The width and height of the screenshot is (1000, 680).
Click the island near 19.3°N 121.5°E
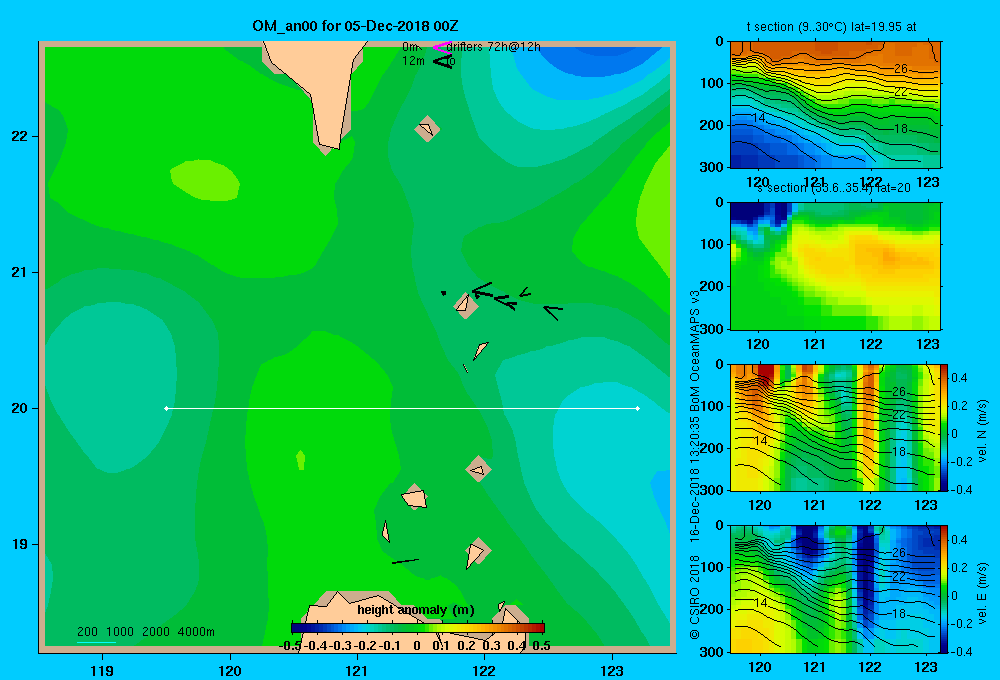pos(415,497)
